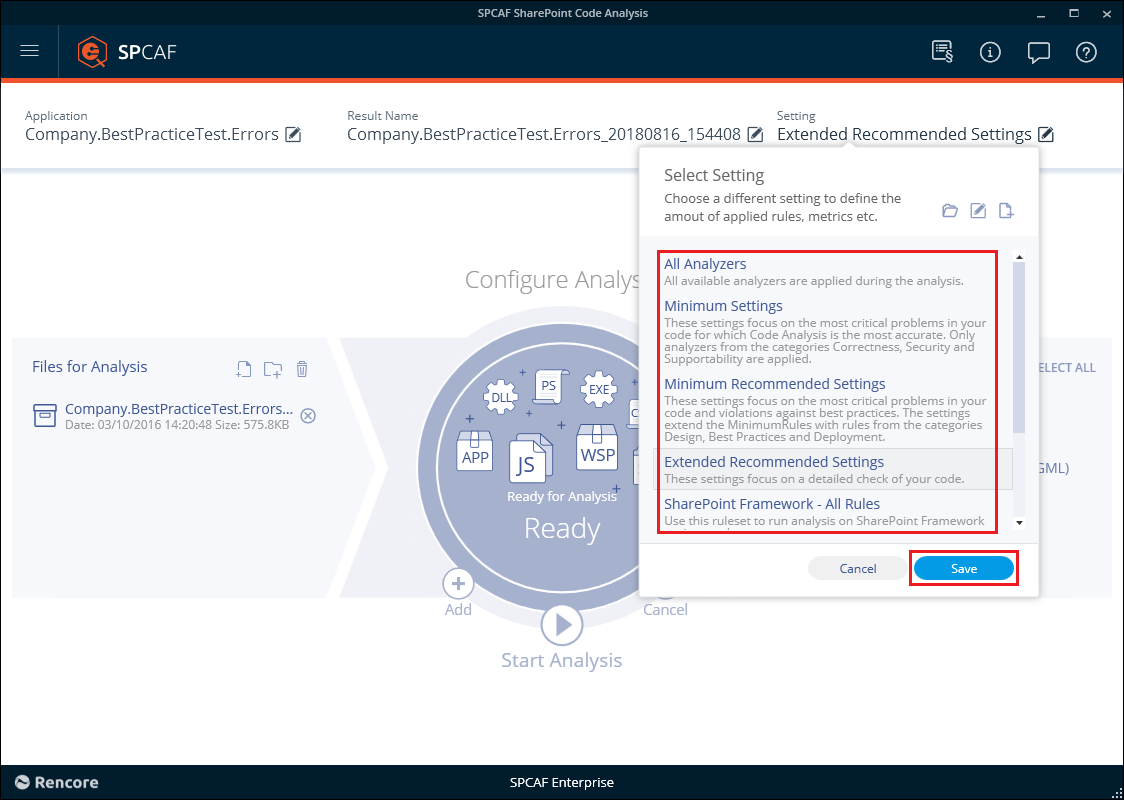Edit the Result Name field

[755, 134]
